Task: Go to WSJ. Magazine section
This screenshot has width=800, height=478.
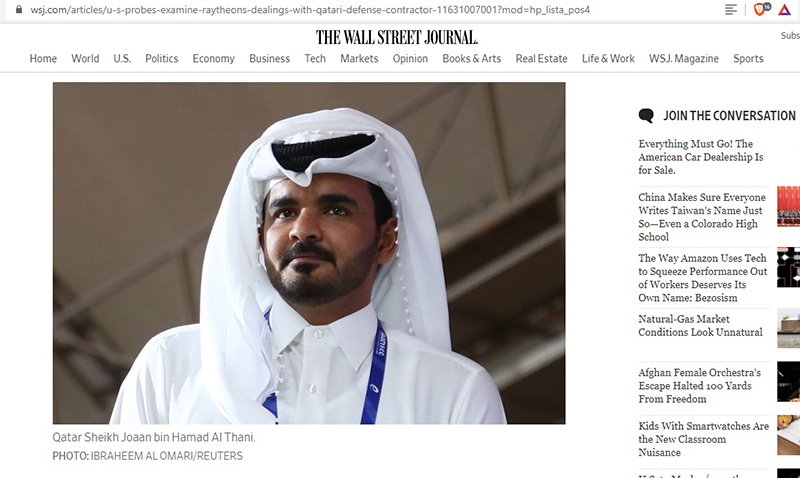Action: point(684,59)
